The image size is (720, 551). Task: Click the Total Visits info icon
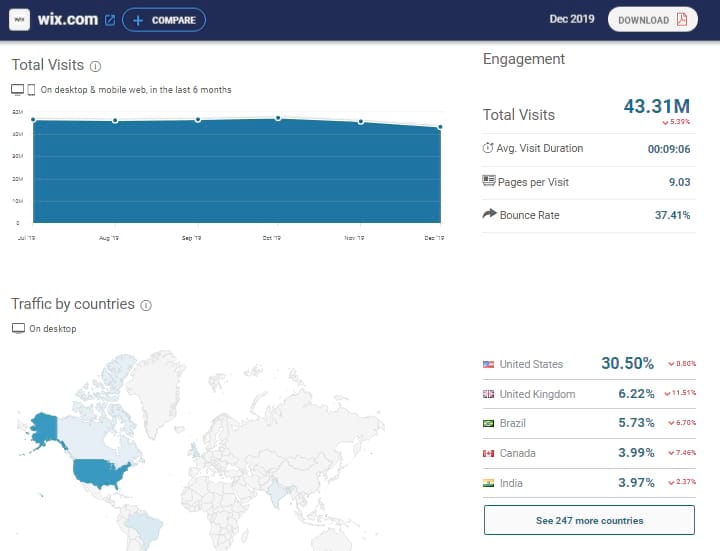click(96, 66)
